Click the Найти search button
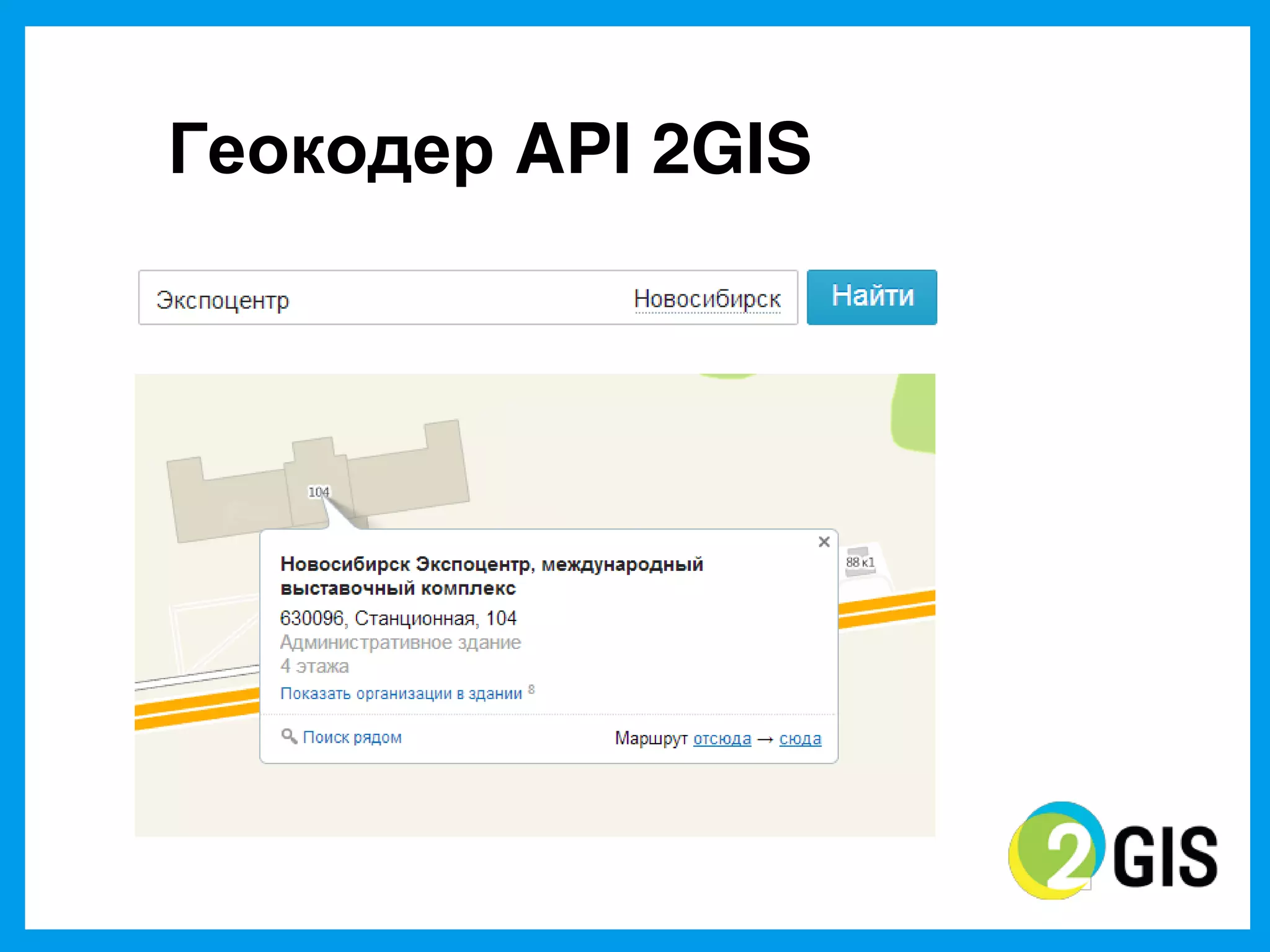Viewport: 1270px width, 952px height. coord(871,297)
